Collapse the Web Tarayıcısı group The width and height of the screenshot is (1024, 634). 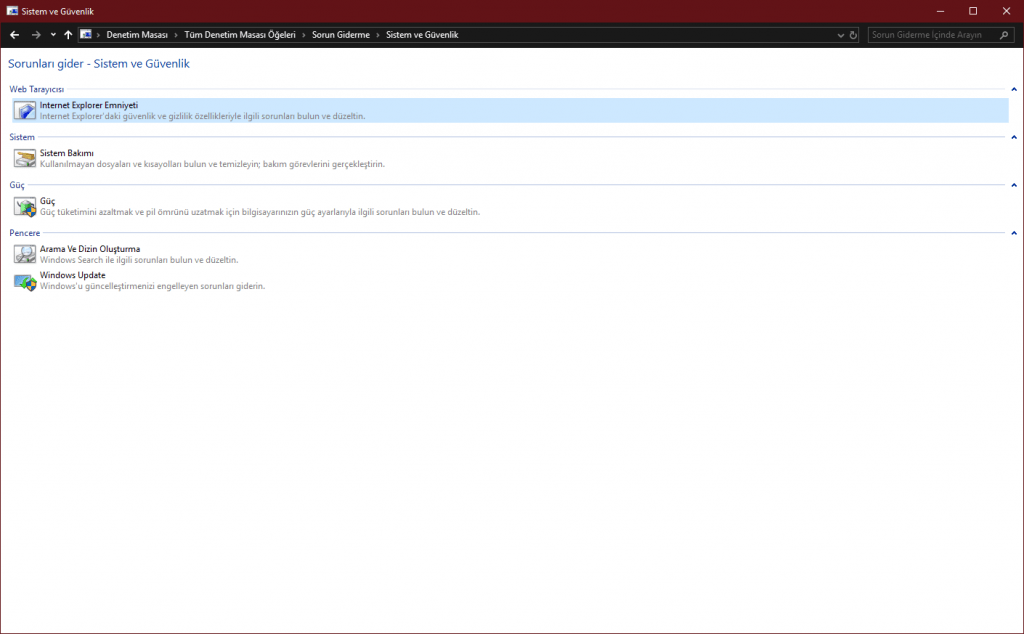click(x=1014, y=89)
